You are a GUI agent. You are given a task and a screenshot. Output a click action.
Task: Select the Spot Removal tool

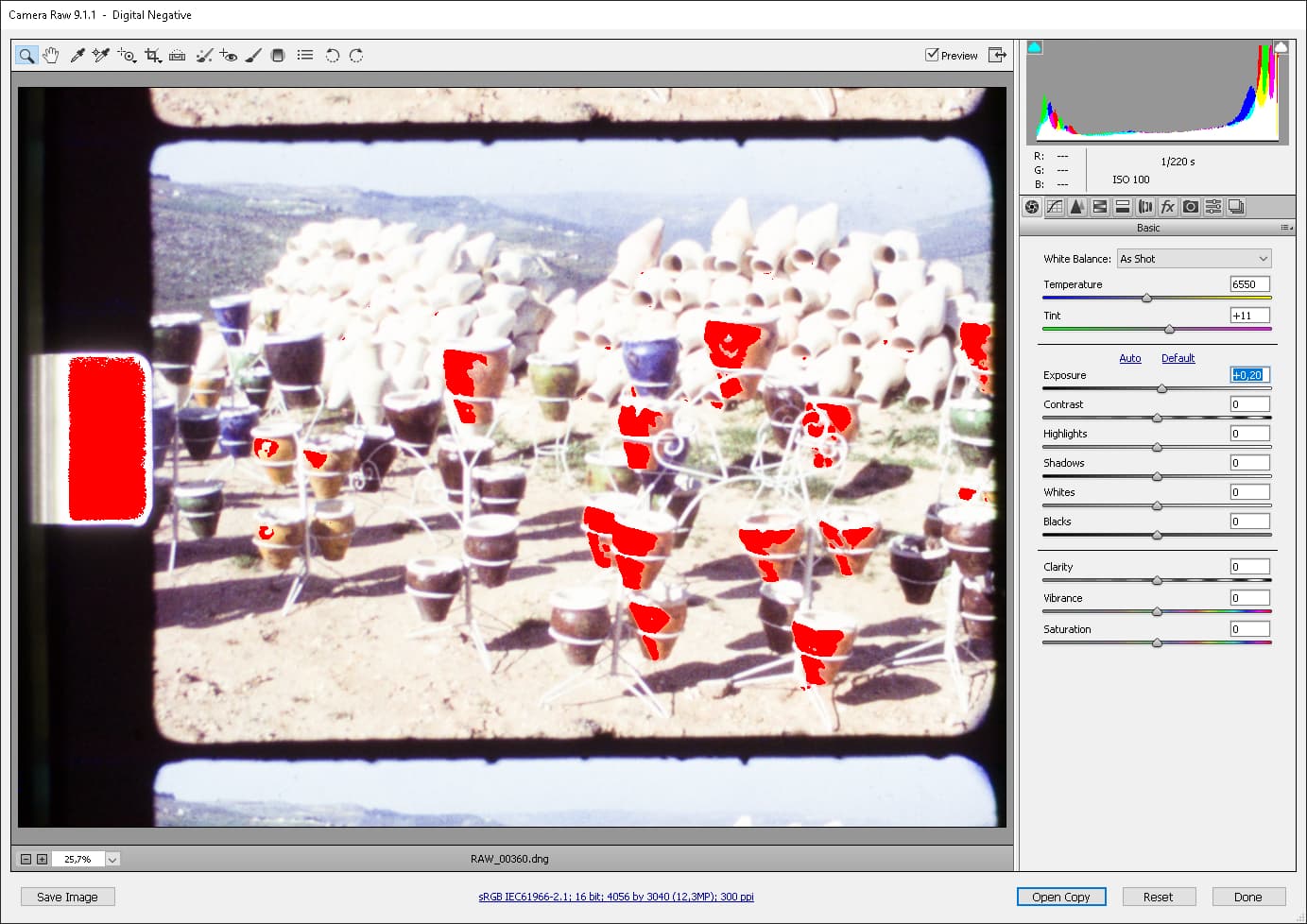203,56
